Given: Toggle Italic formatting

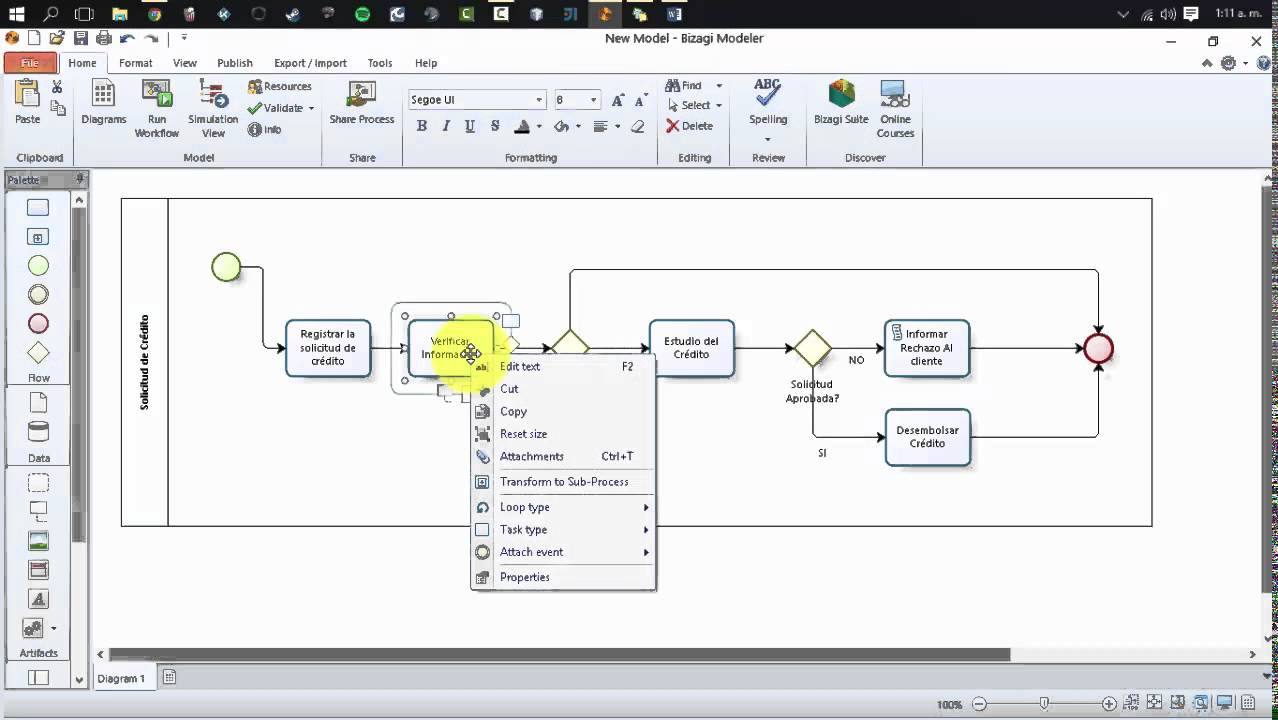Looking at the screenshot, I should click(x=445, y=126).
